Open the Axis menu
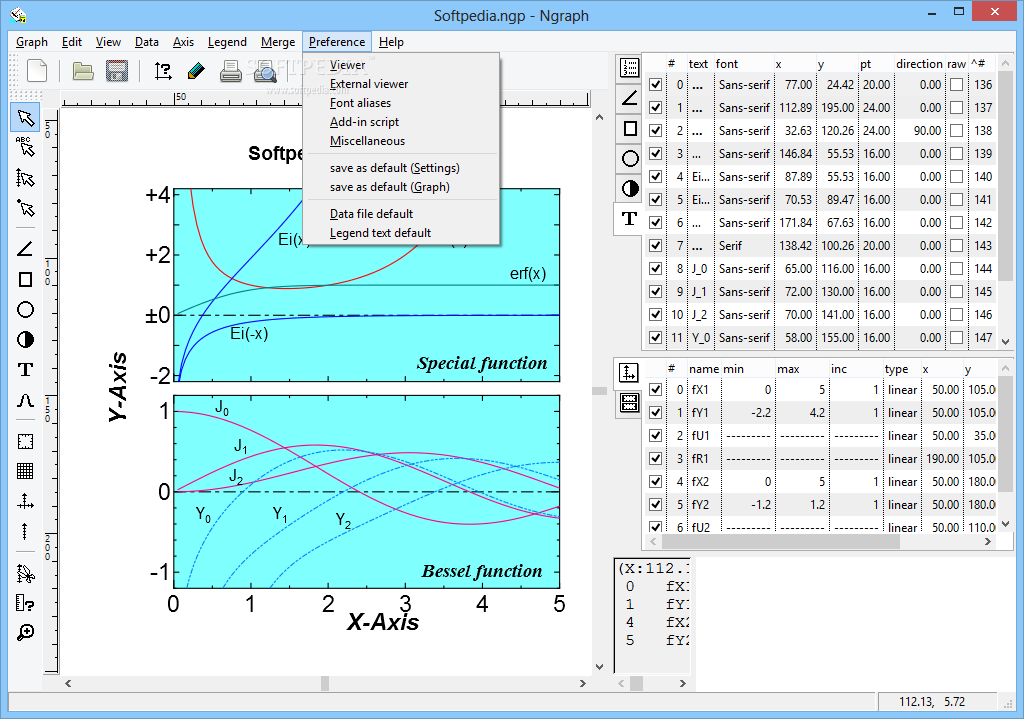 click(x=183, y=42)
